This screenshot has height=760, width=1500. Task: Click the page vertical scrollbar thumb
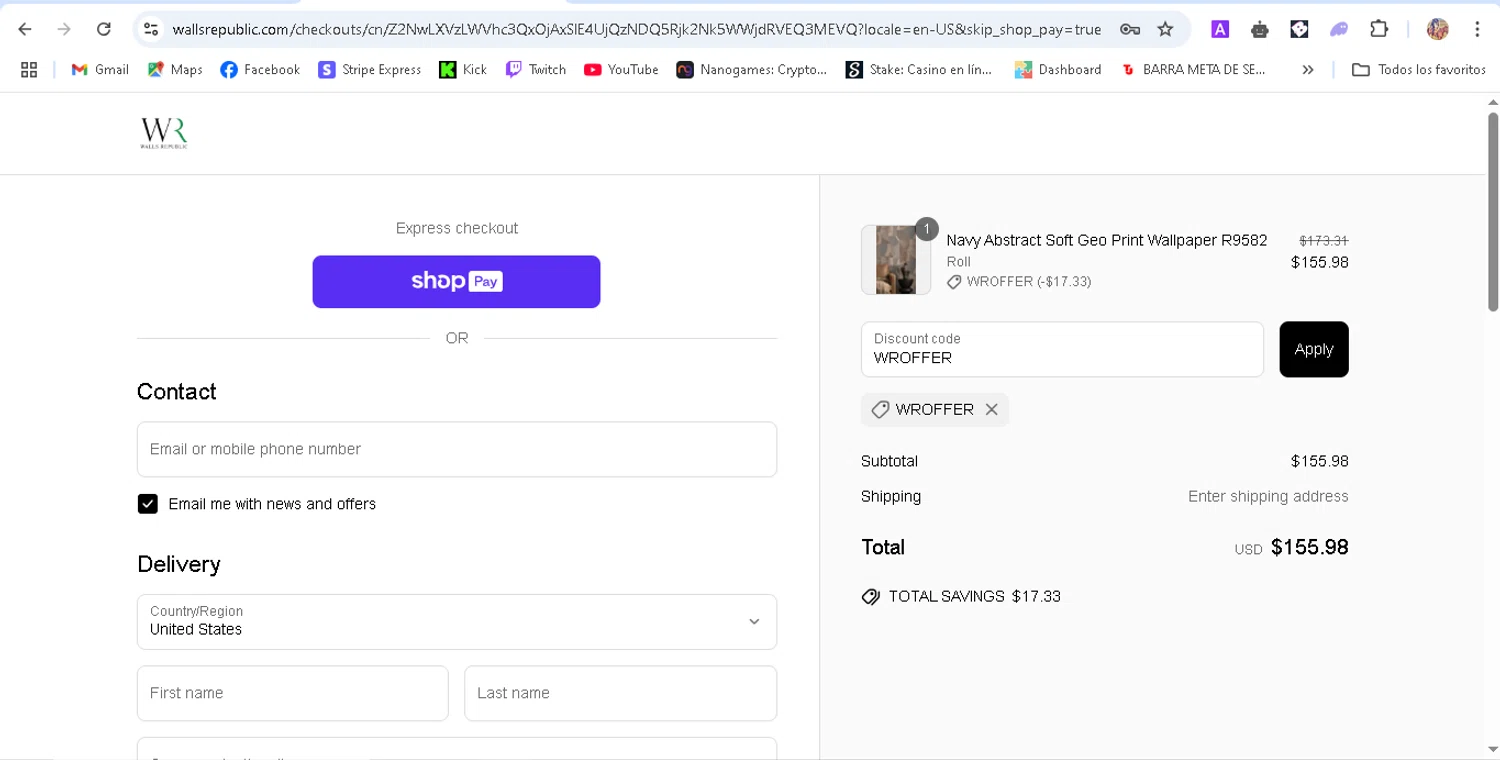1493,210
